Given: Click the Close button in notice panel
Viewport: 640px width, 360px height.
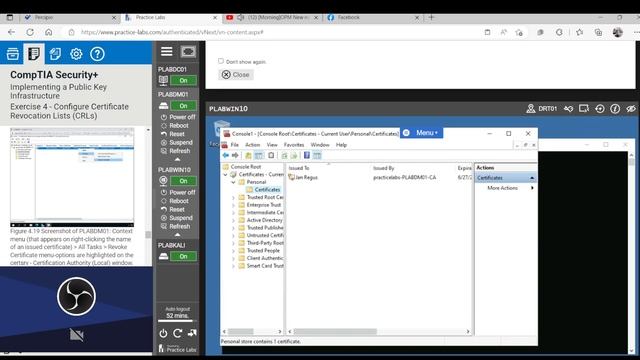Looking at the screenshot, I should (236, 75).
